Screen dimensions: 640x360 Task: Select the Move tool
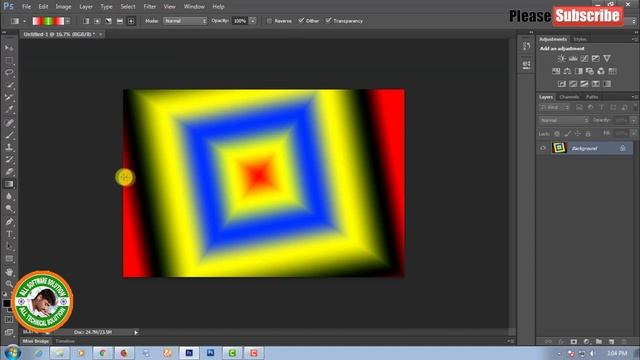point(9,48)
